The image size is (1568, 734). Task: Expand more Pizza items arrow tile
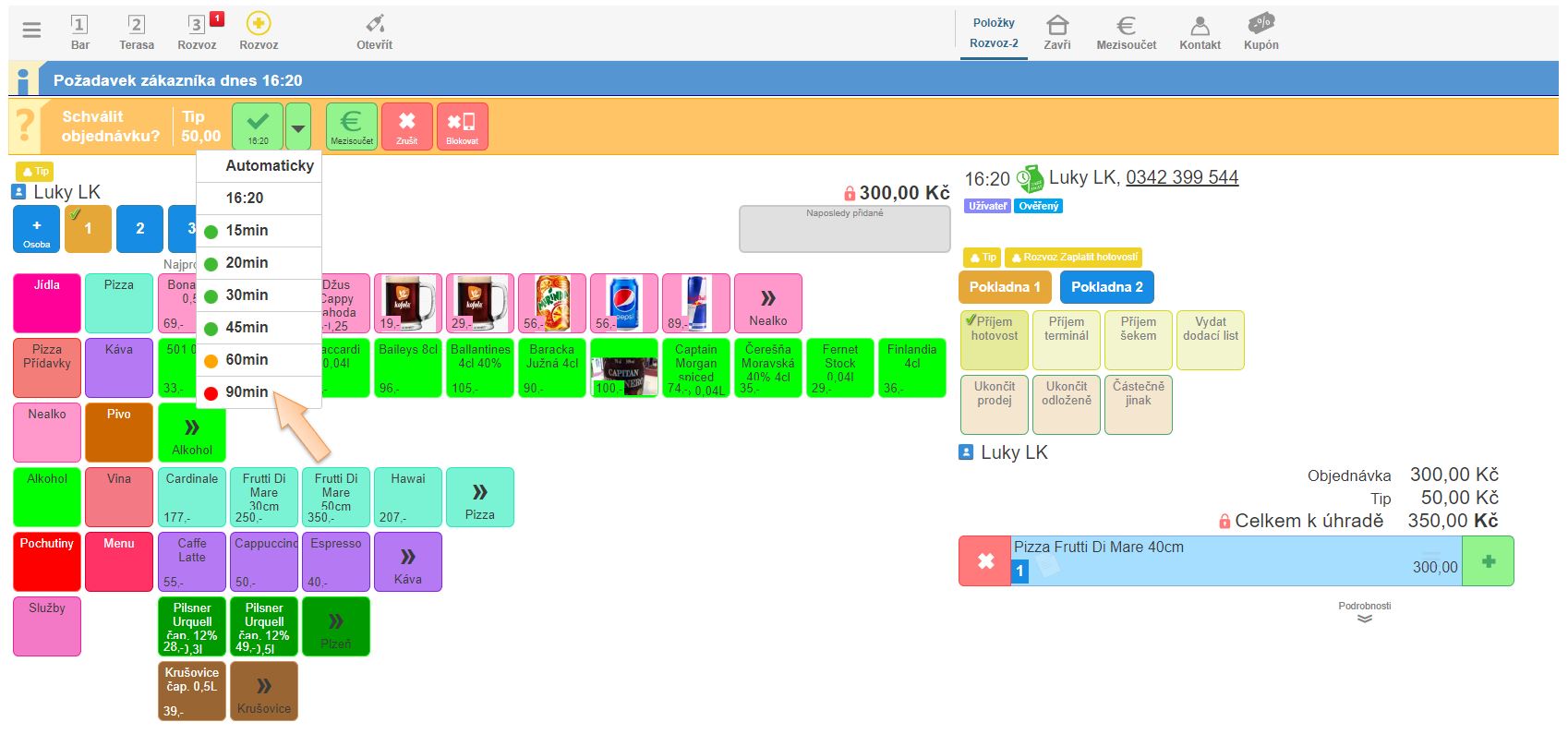coord(479,498)
